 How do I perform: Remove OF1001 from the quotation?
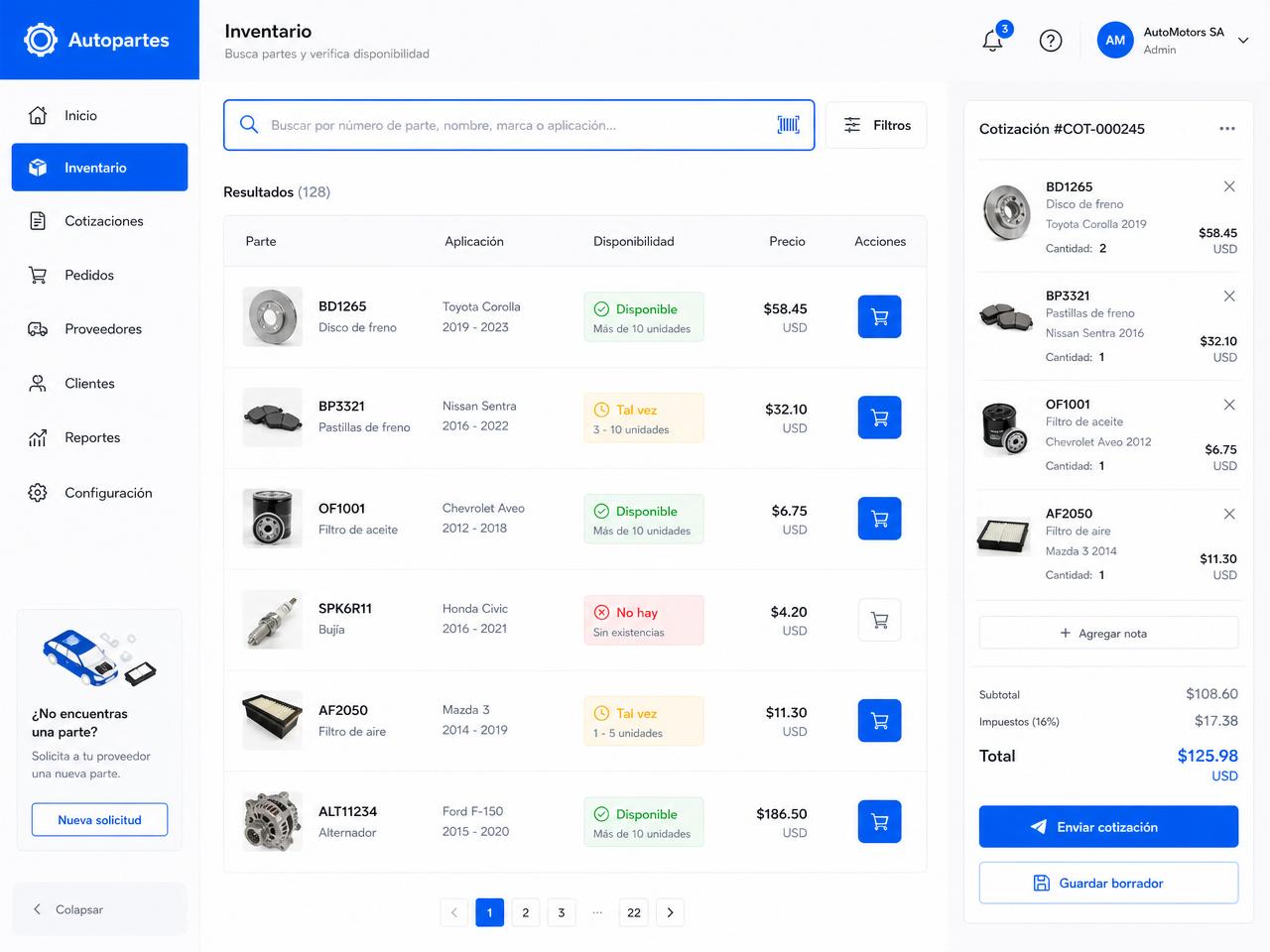[1229, 405]
